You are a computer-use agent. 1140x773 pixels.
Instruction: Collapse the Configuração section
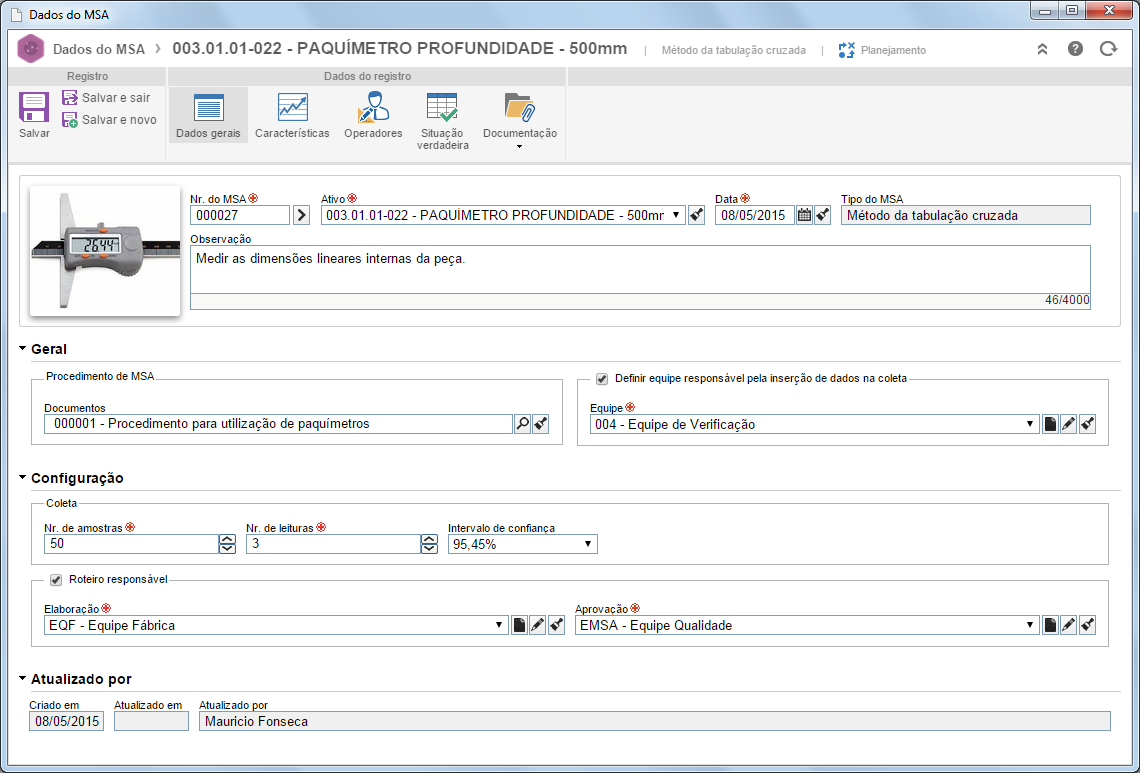(23, 478)
